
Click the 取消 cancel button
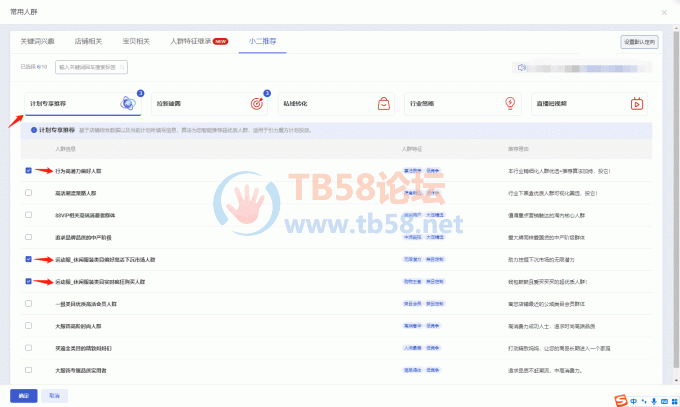pyautogui.click(x=55, y=396)
